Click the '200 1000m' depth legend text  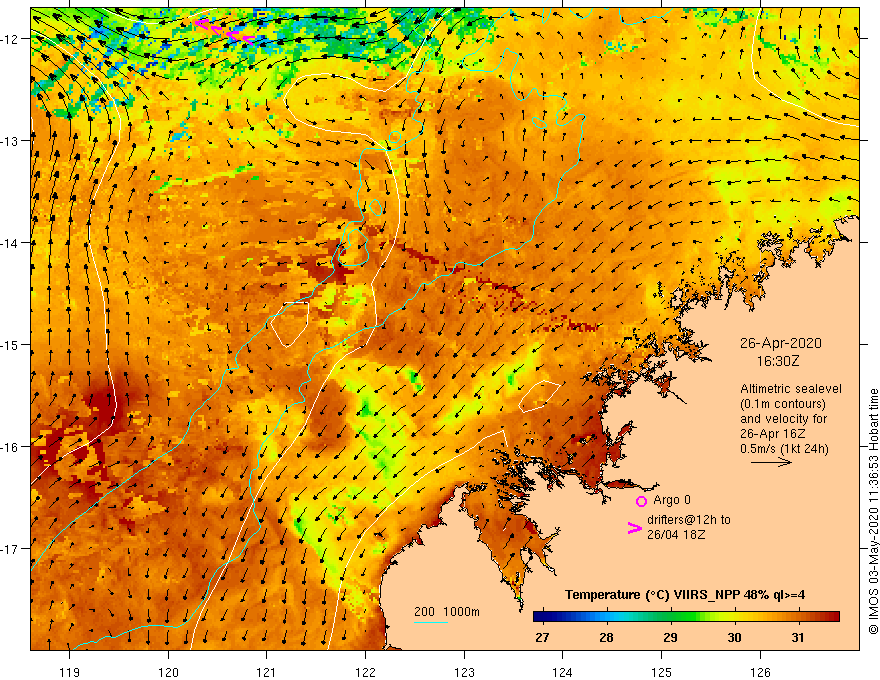coord(447,612)
